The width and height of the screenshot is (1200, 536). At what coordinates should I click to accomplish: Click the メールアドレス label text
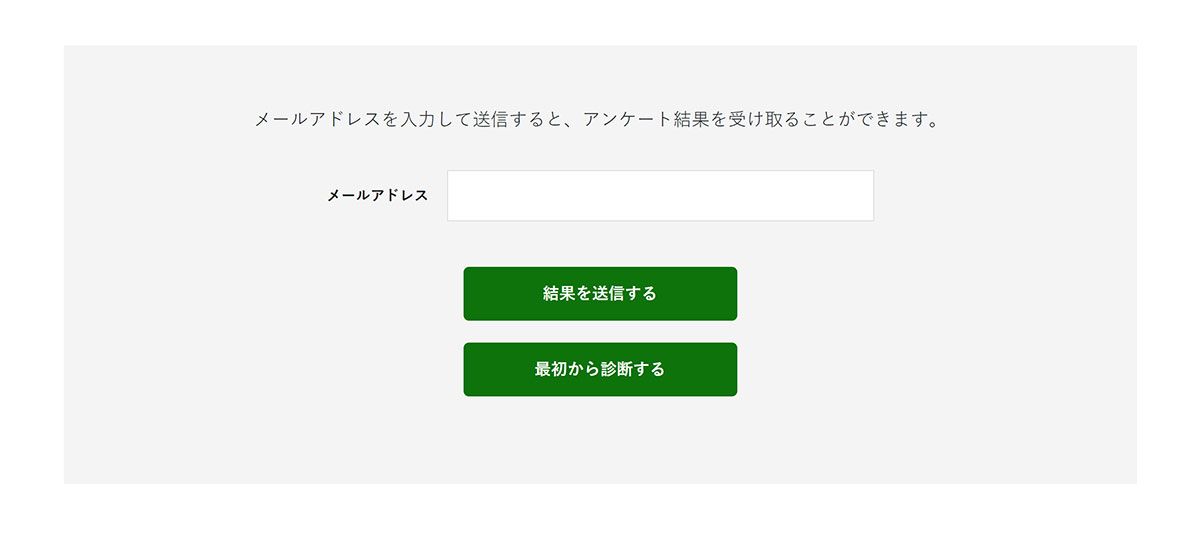(x=377, y=196)
